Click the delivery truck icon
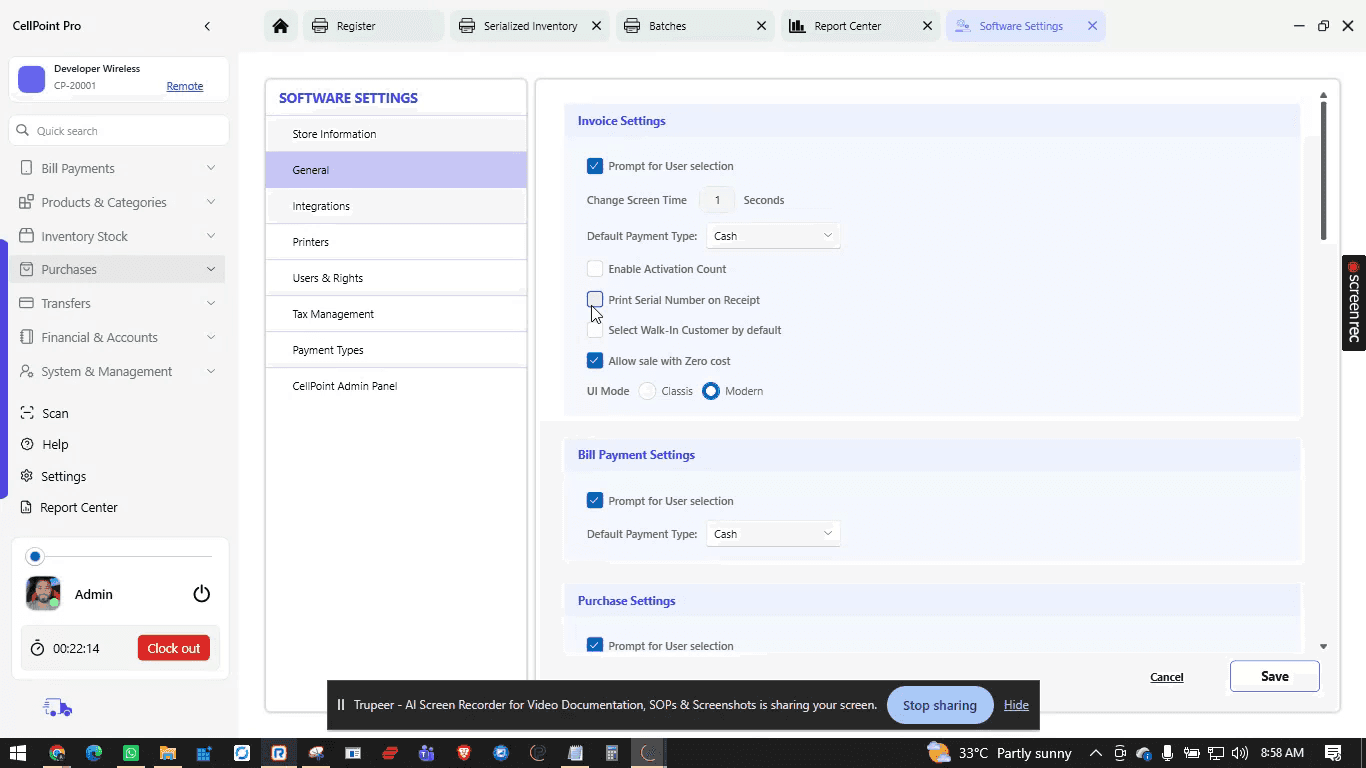 (58, 708)
